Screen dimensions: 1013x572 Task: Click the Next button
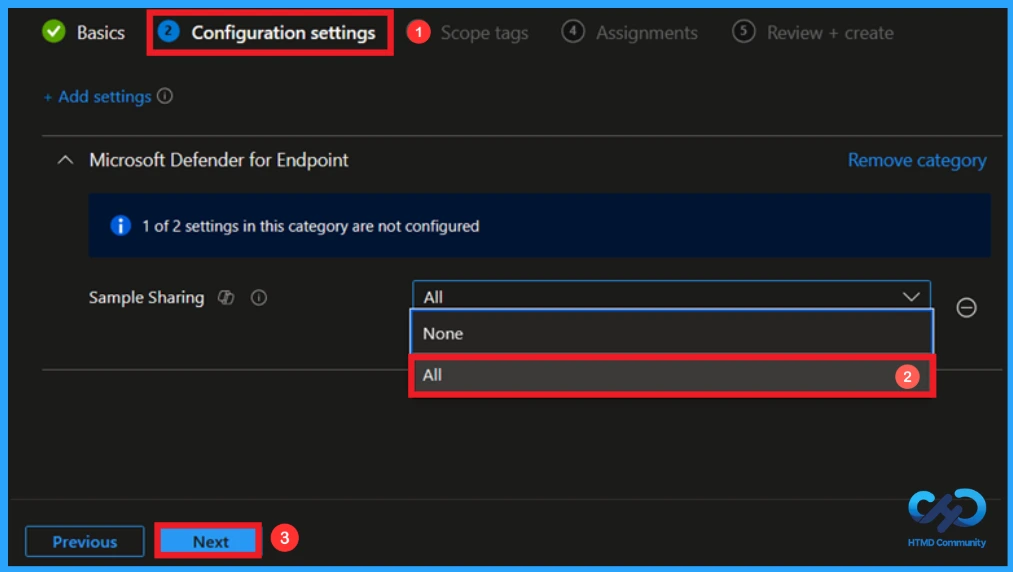(208, 541)
